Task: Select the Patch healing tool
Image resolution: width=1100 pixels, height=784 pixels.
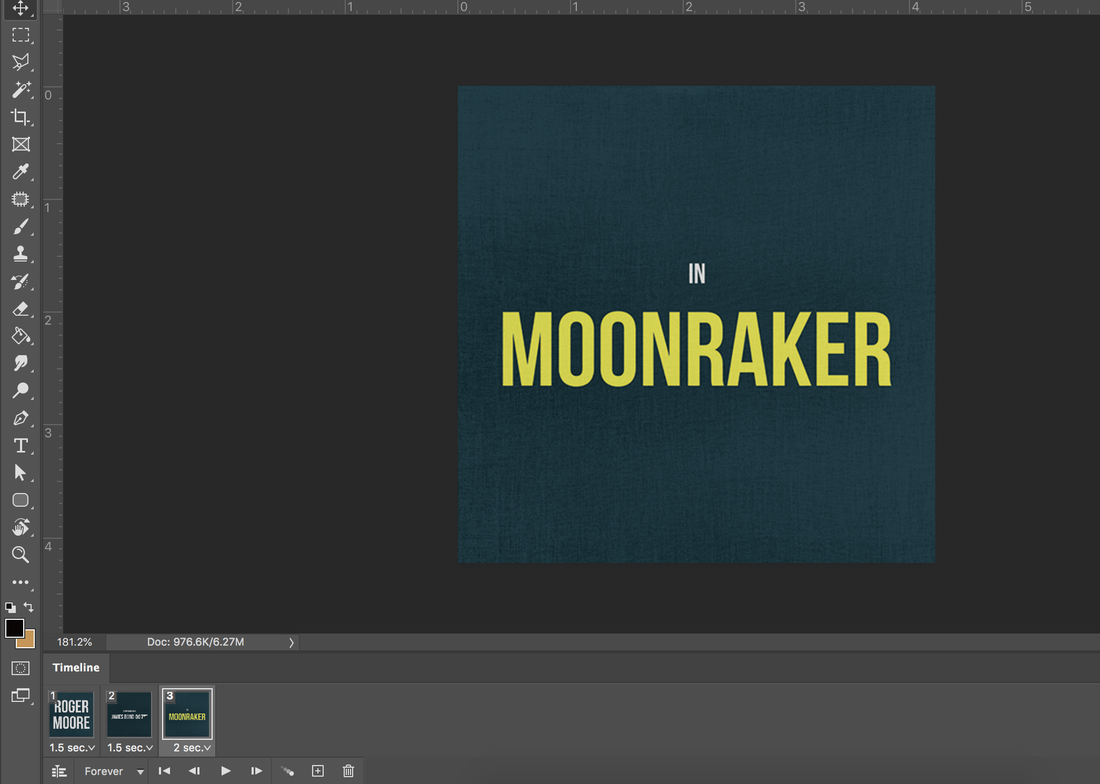Action: 20,199
